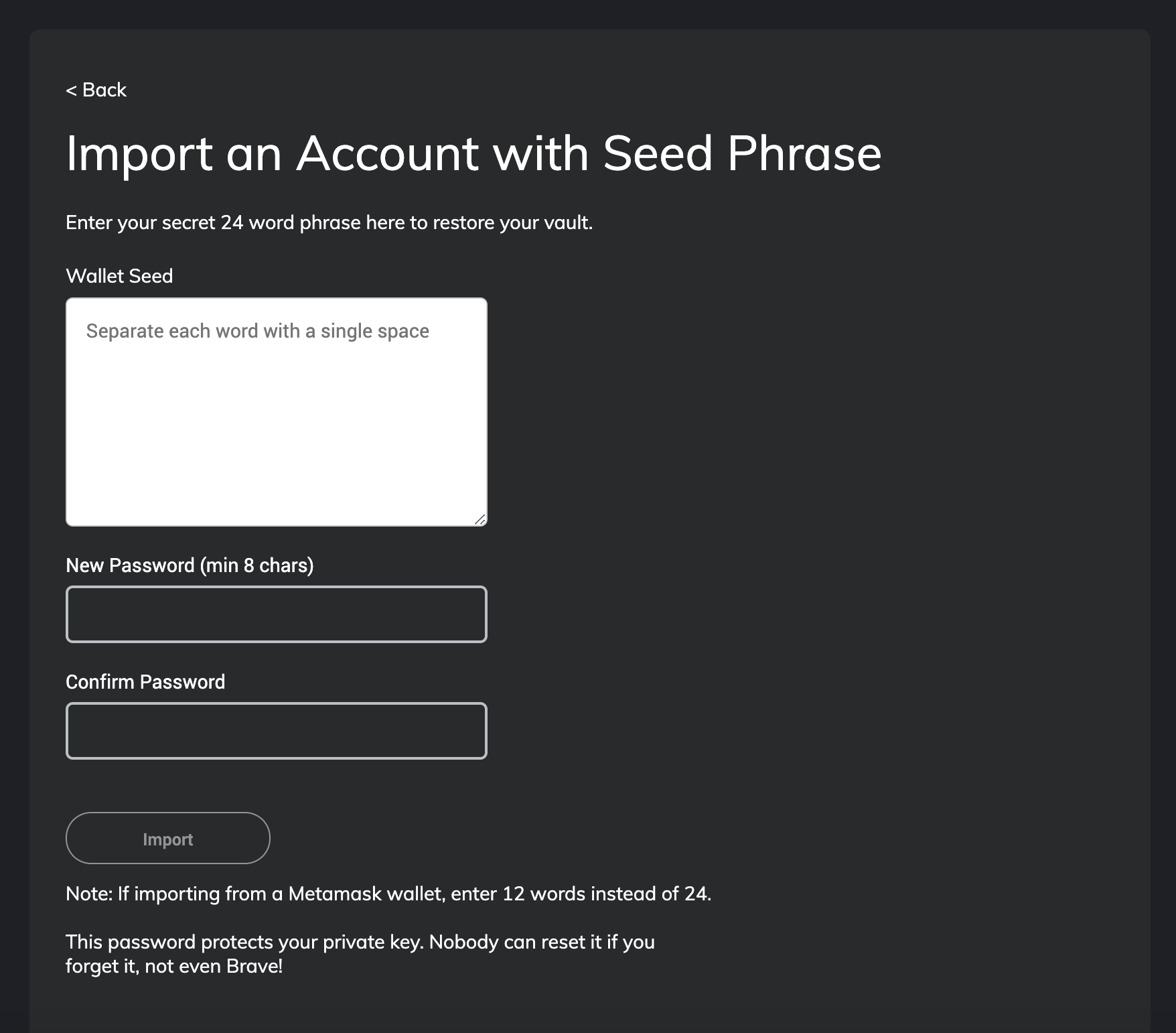1176x1033 pixels.
Task: Click the 'Separate each word' placeholder text
Action: 257,331
